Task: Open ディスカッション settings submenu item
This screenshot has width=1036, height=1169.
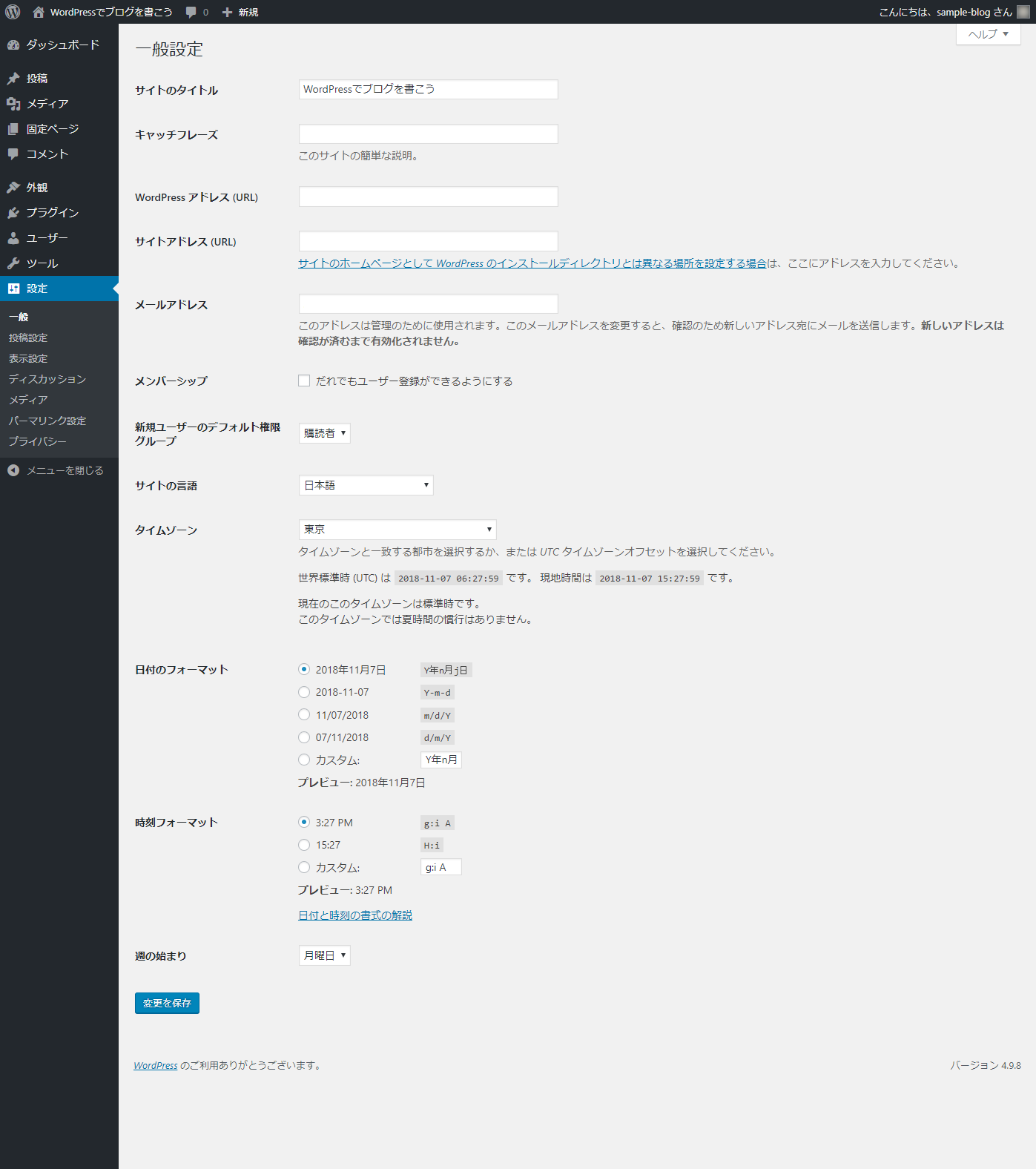Action: 47,379
